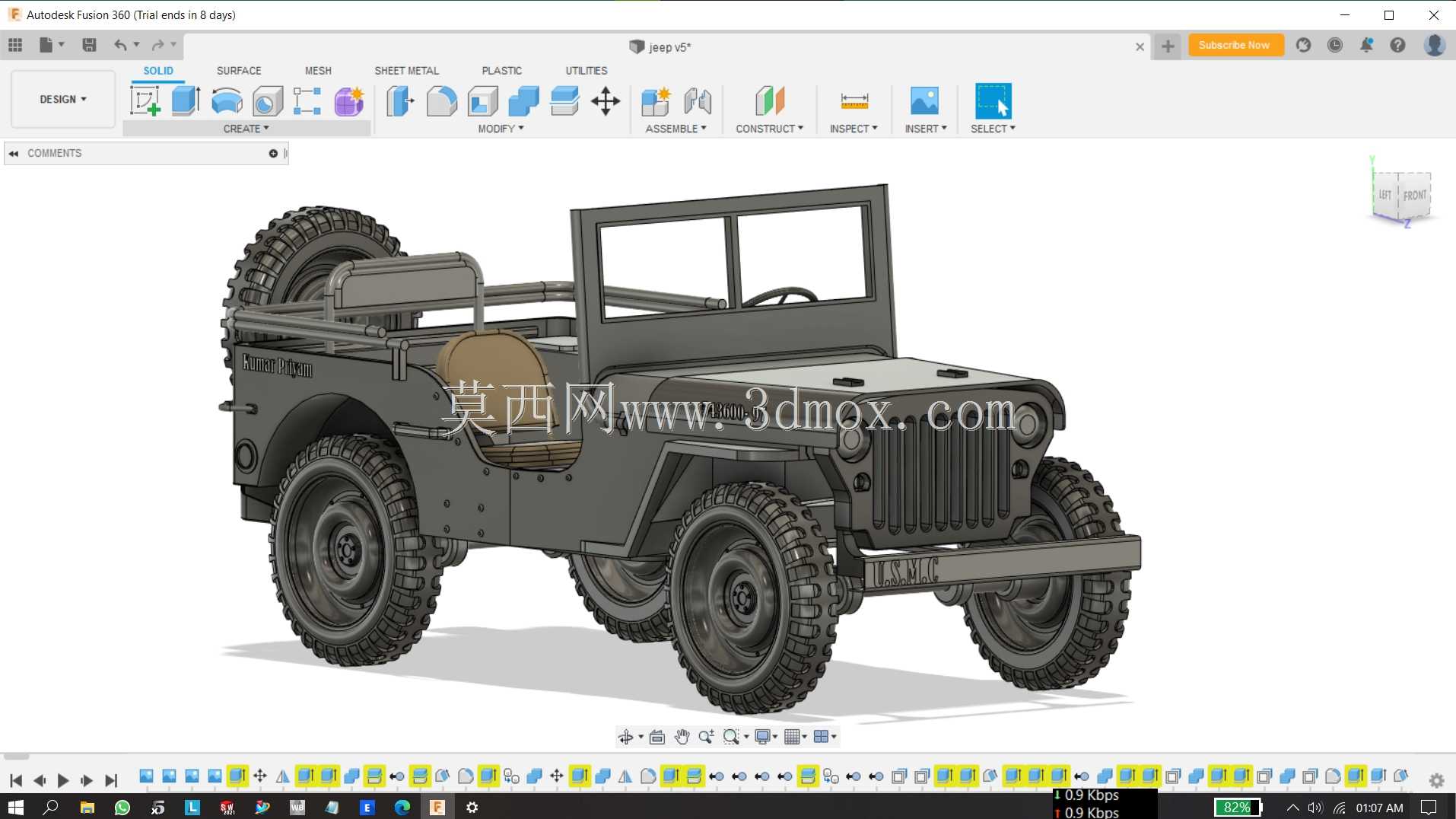Open File Explorer from taskbar
This screenshot has width=1456, height=819.
tap(87, 807)
